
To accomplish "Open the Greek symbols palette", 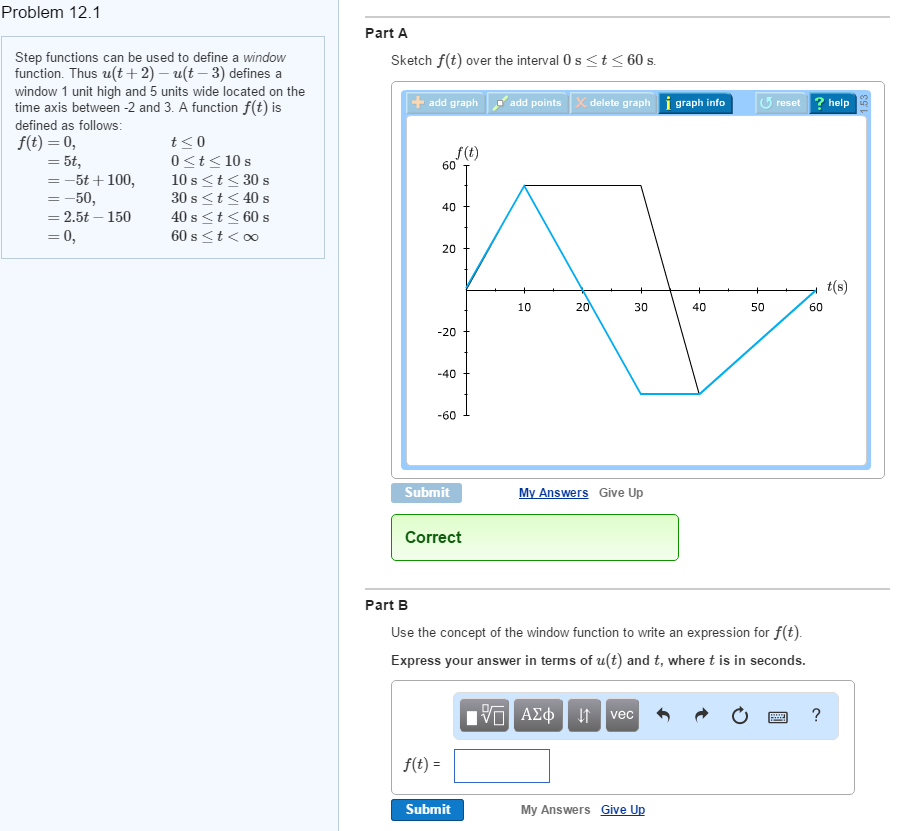I will coord(537,715).
